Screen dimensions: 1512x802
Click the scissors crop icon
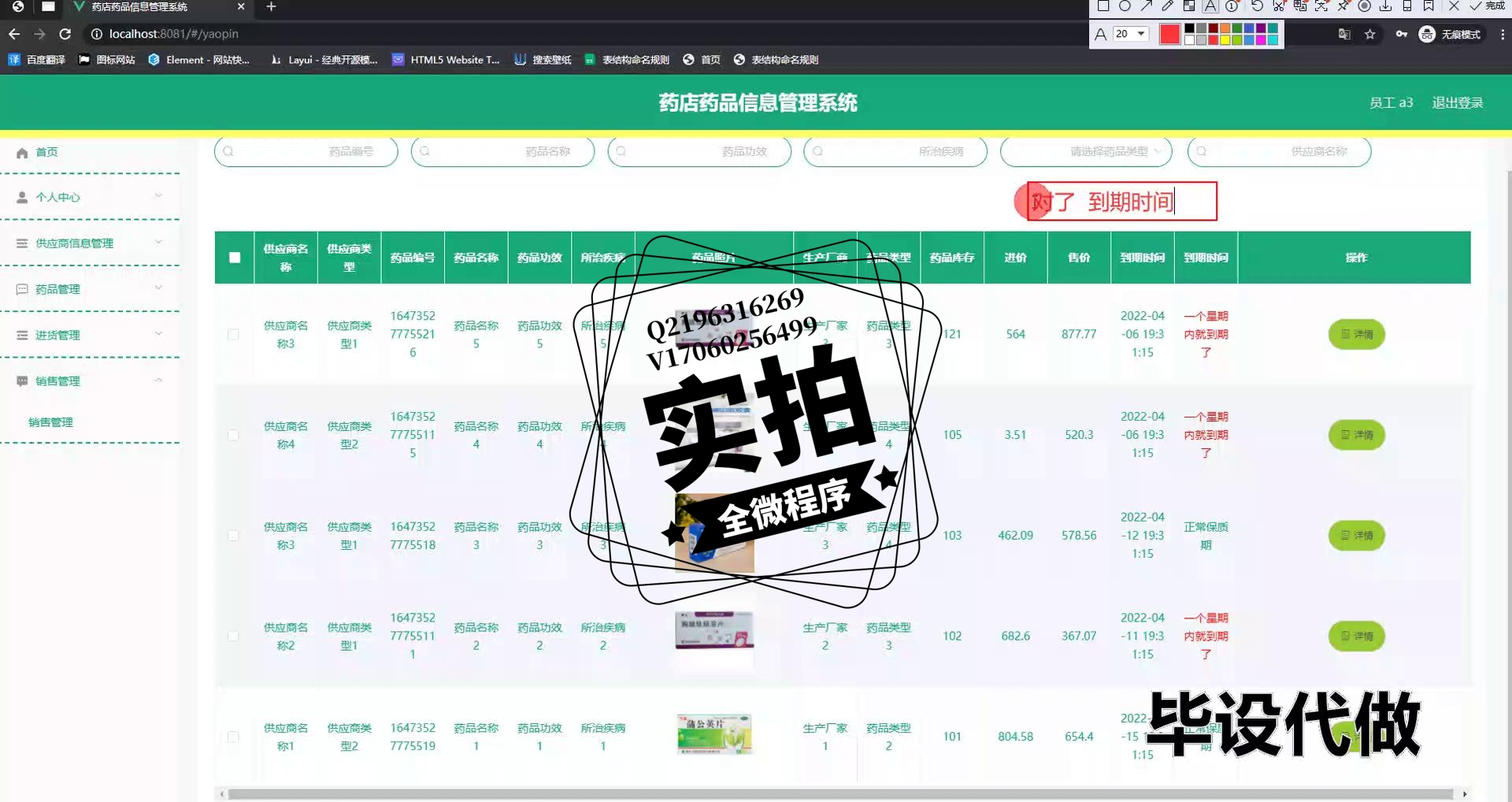pyautogui.click(x=1279, y=6)
